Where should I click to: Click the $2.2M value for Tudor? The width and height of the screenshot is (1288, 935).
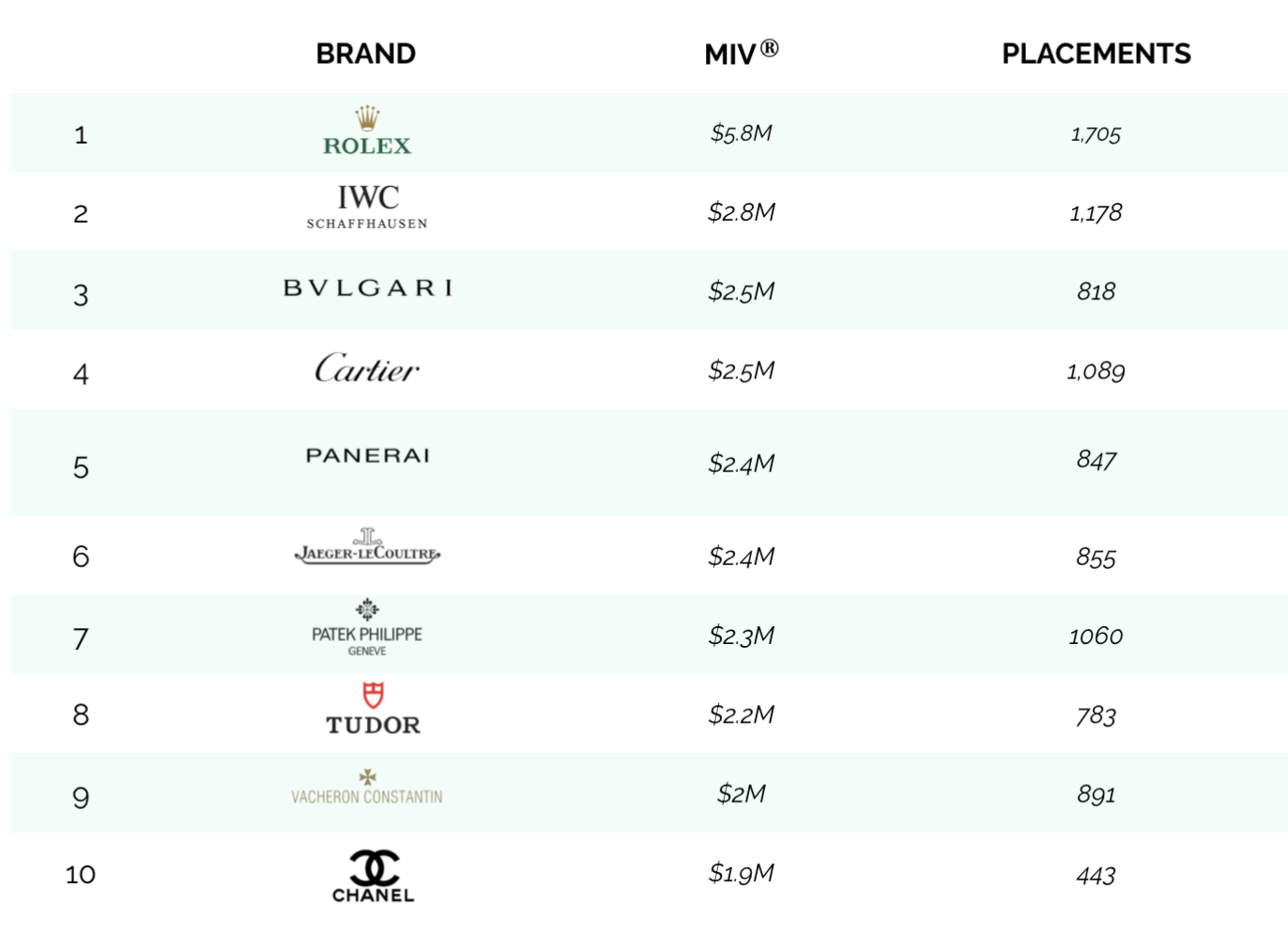tap(741, 715)
